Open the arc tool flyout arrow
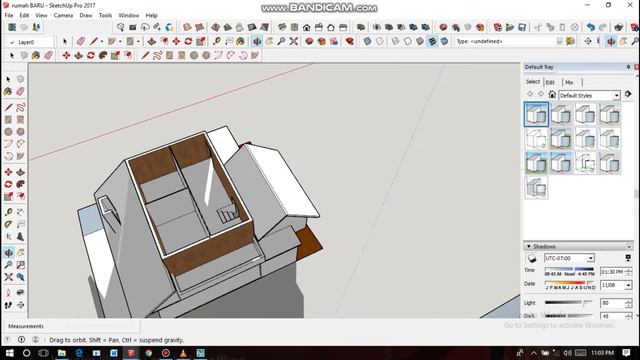640x360 pixels. point(120,42)
